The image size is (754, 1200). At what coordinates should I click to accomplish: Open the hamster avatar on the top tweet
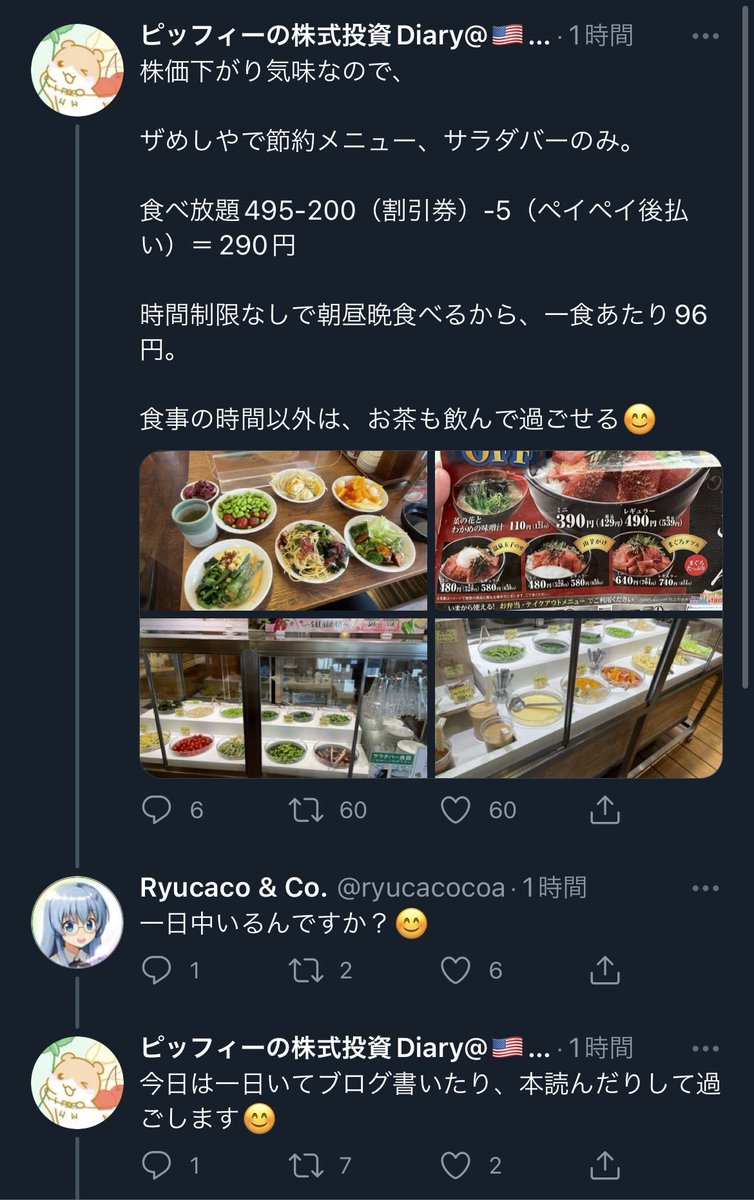78,70
